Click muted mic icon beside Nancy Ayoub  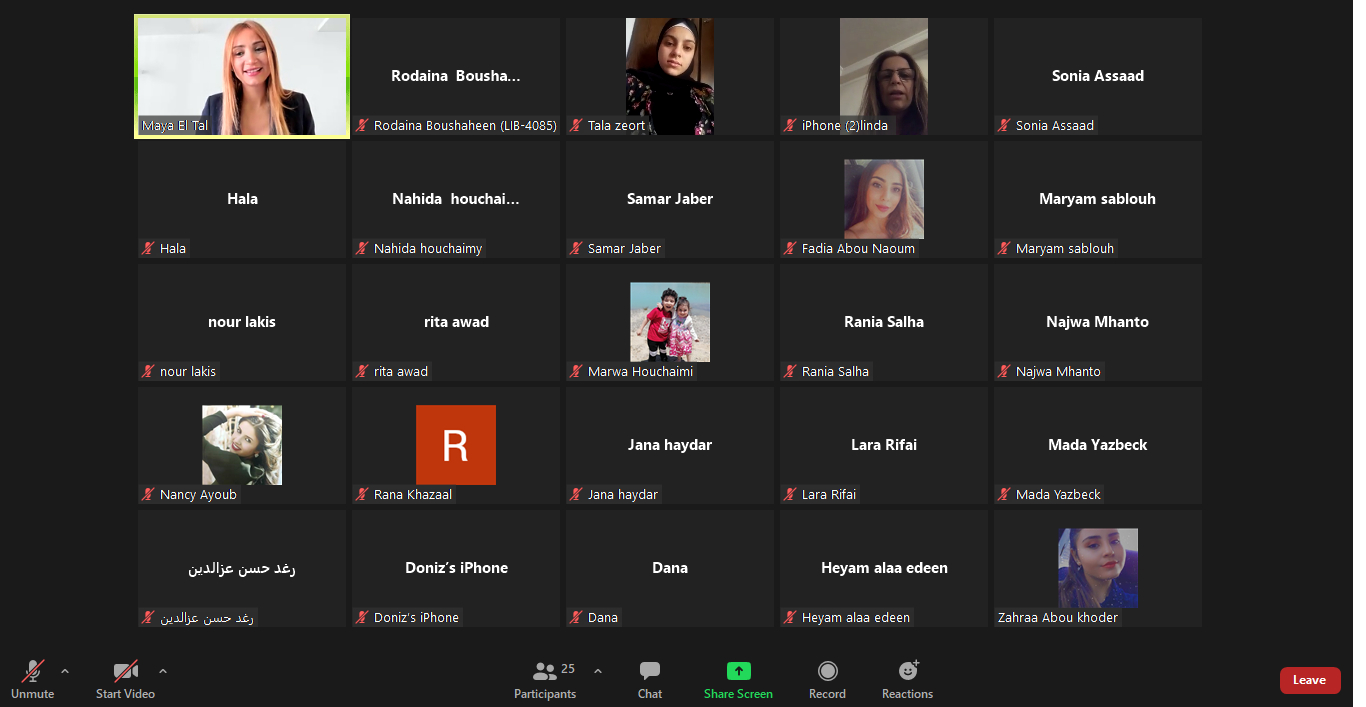(148, 495)
